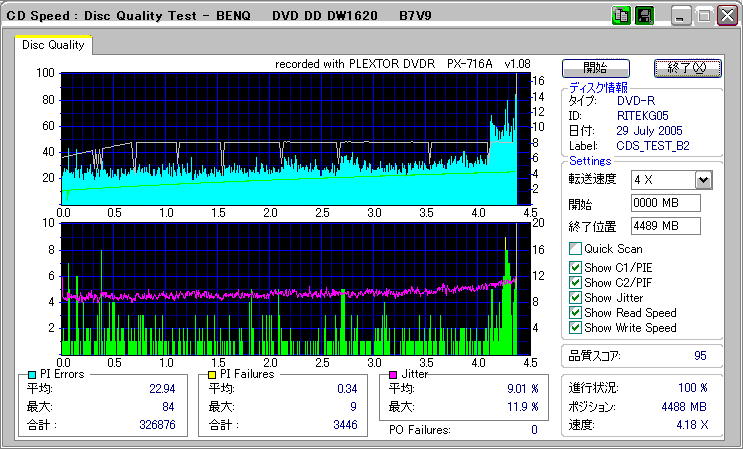Click the magenta Jitter legend square

[x=394, y=374]
